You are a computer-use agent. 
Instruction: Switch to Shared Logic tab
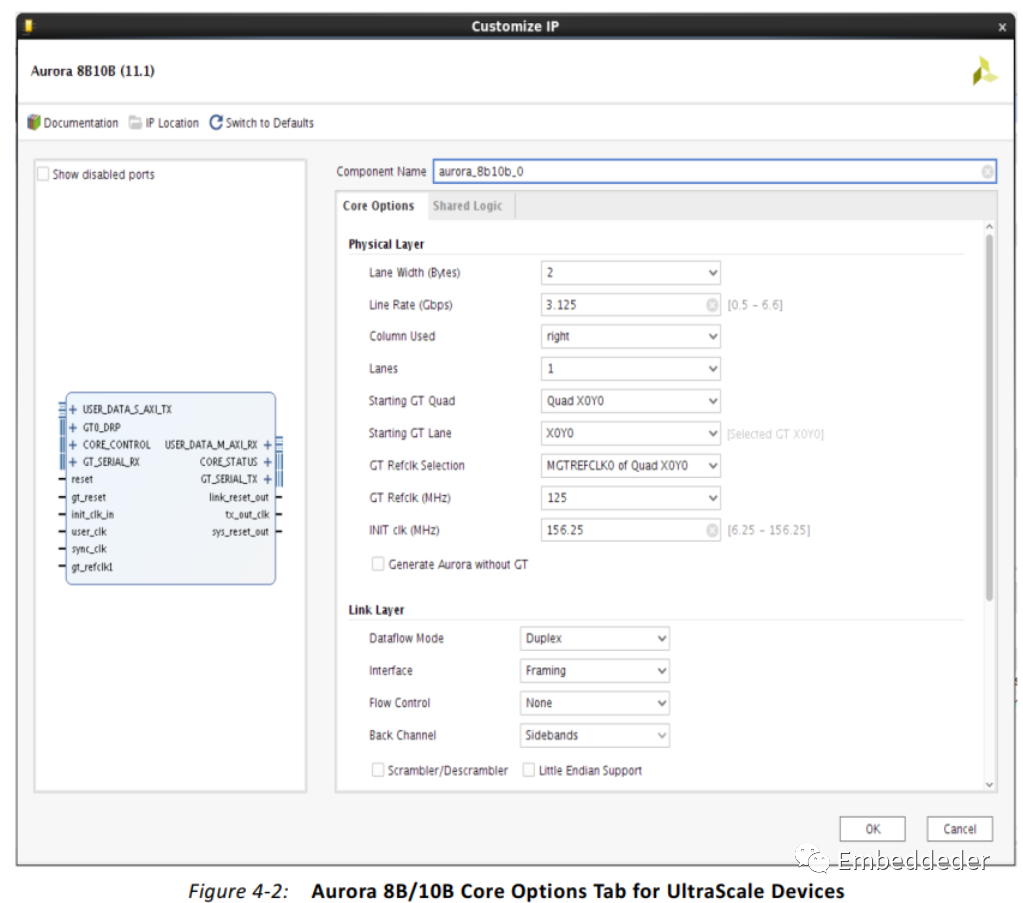click(468, 206)
